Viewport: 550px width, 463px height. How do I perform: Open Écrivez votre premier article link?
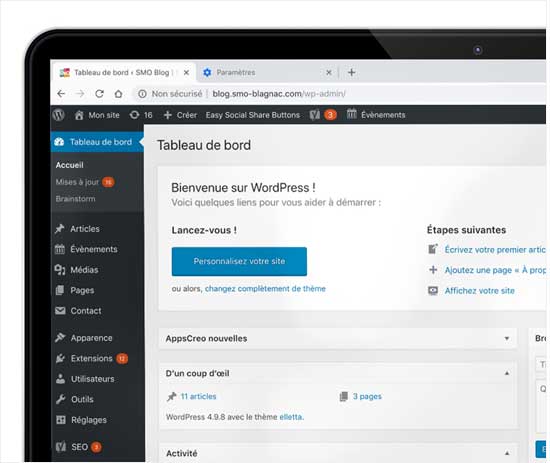point(495,249)
